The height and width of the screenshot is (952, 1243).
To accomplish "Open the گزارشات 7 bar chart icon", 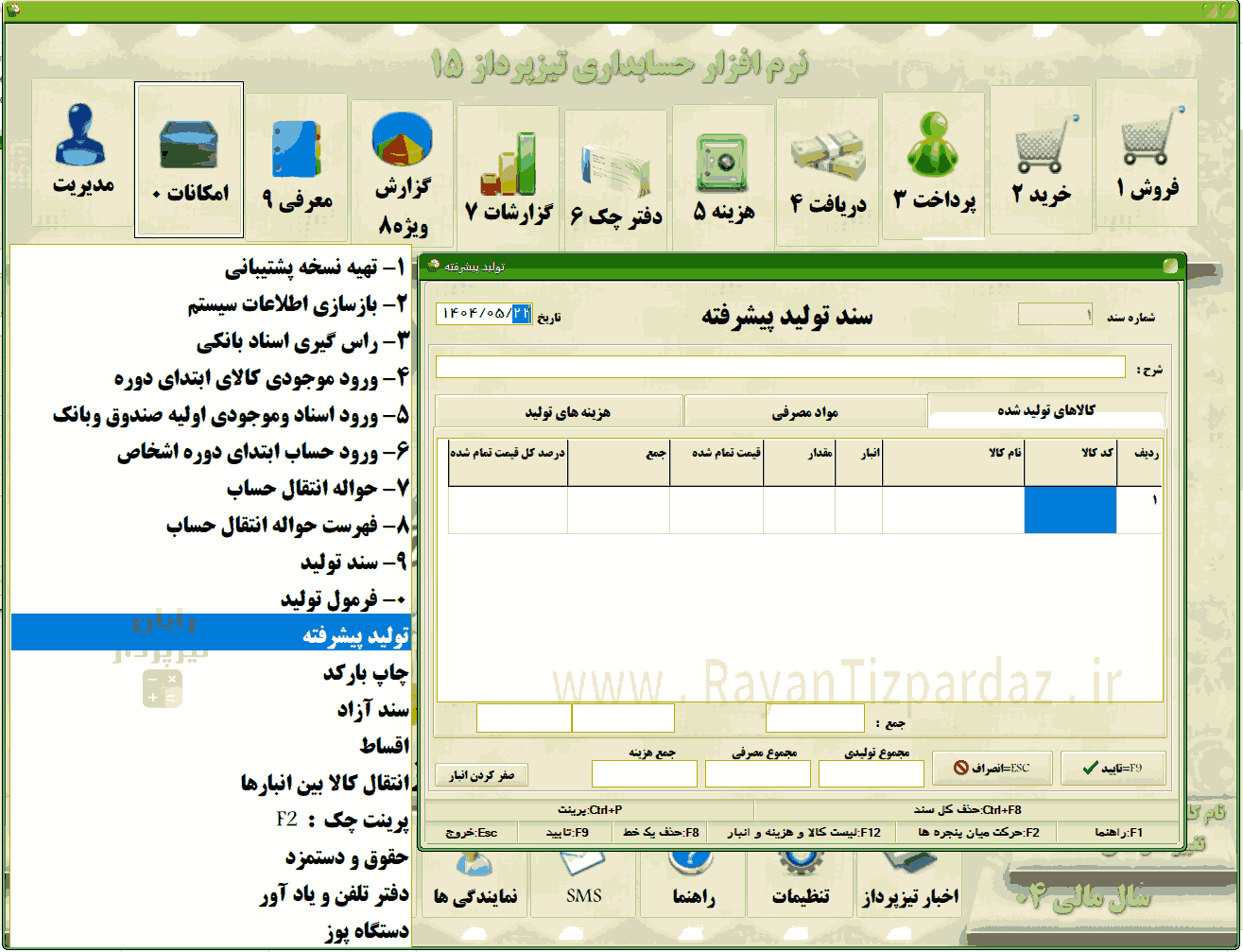I will 509,177.
